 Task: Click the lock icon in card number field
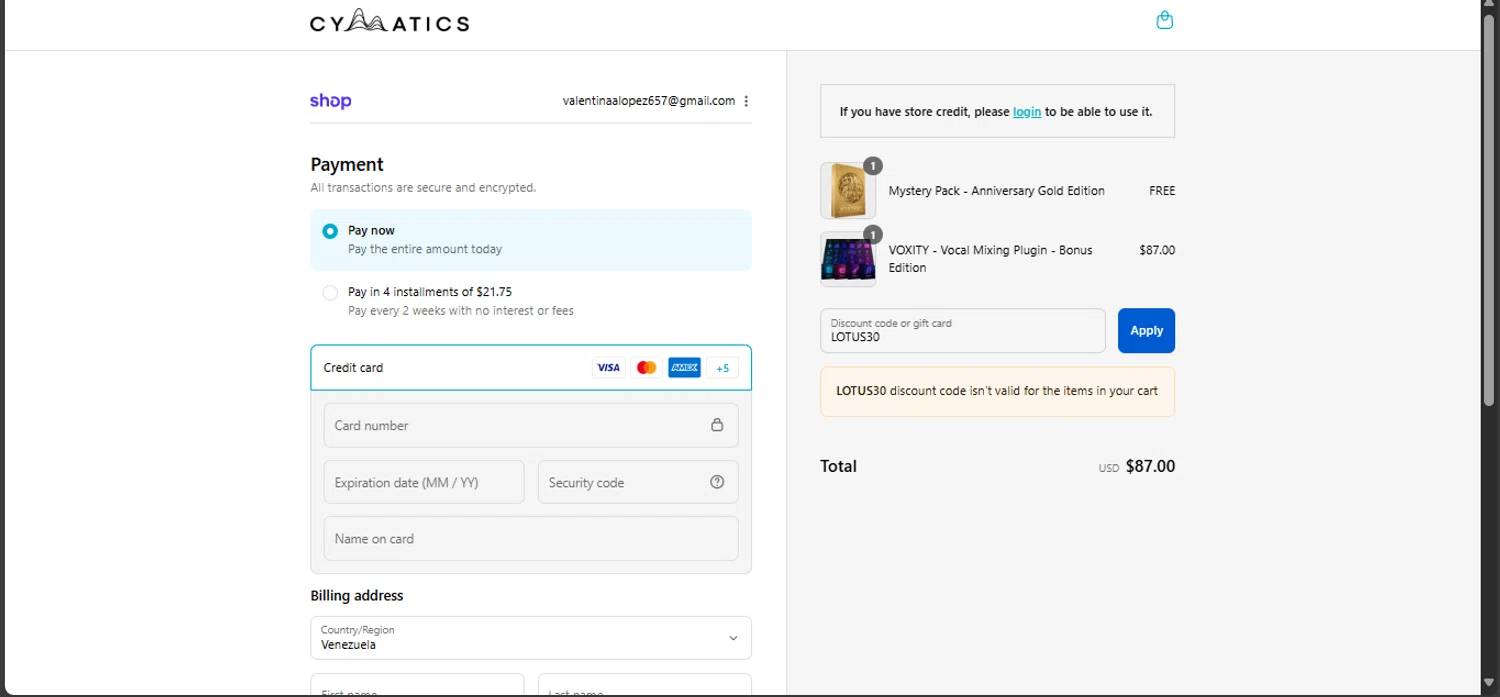[717, 425]
